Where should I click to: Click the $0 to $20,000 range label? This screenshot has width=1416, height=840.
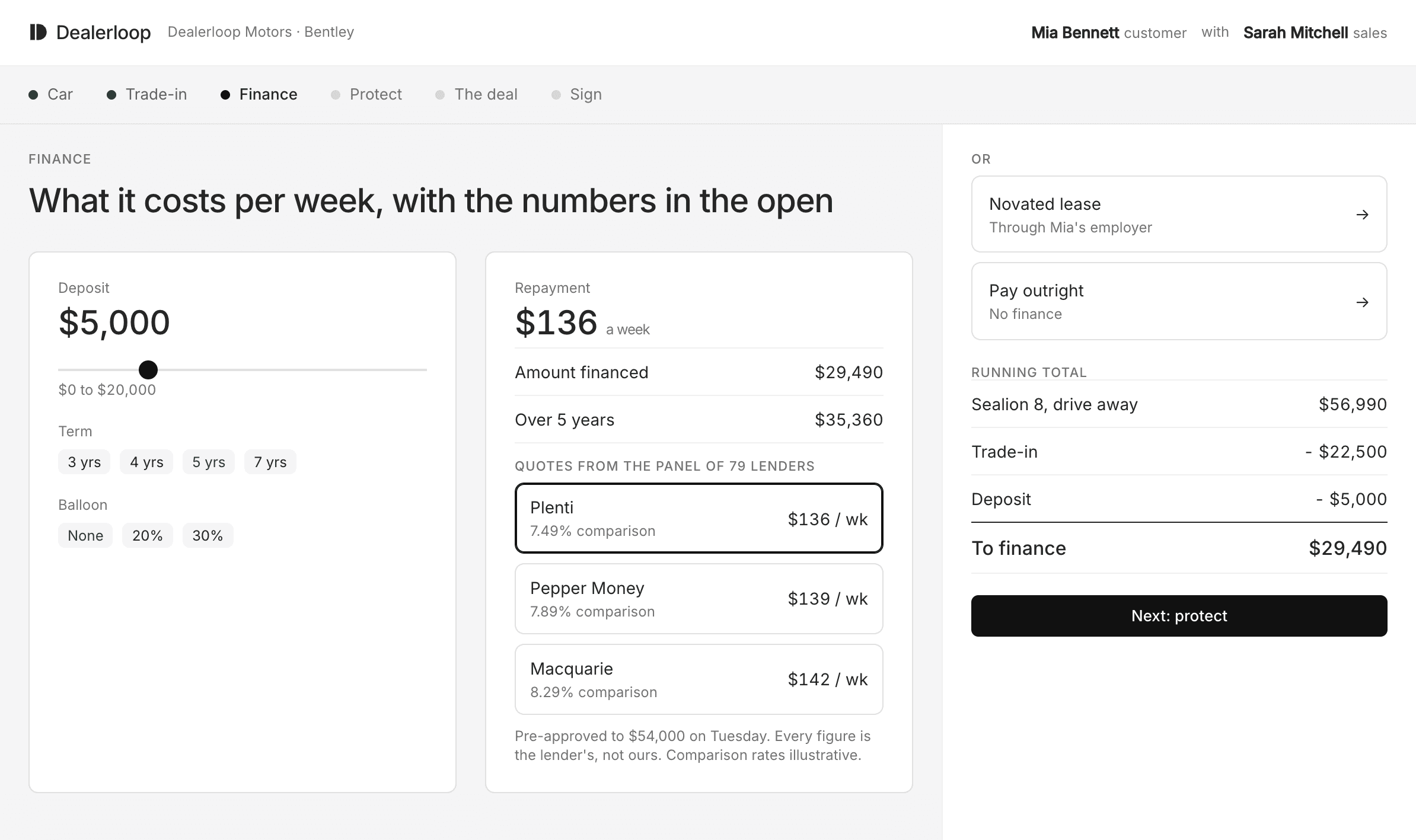tap(107, 389)
